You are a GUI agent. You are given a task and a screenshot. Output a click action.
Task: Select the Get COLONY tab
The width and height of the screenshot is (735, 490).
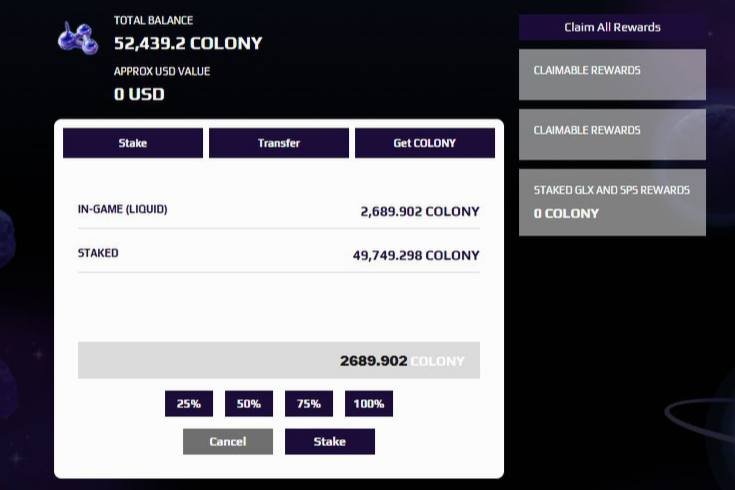coord(425,143)
